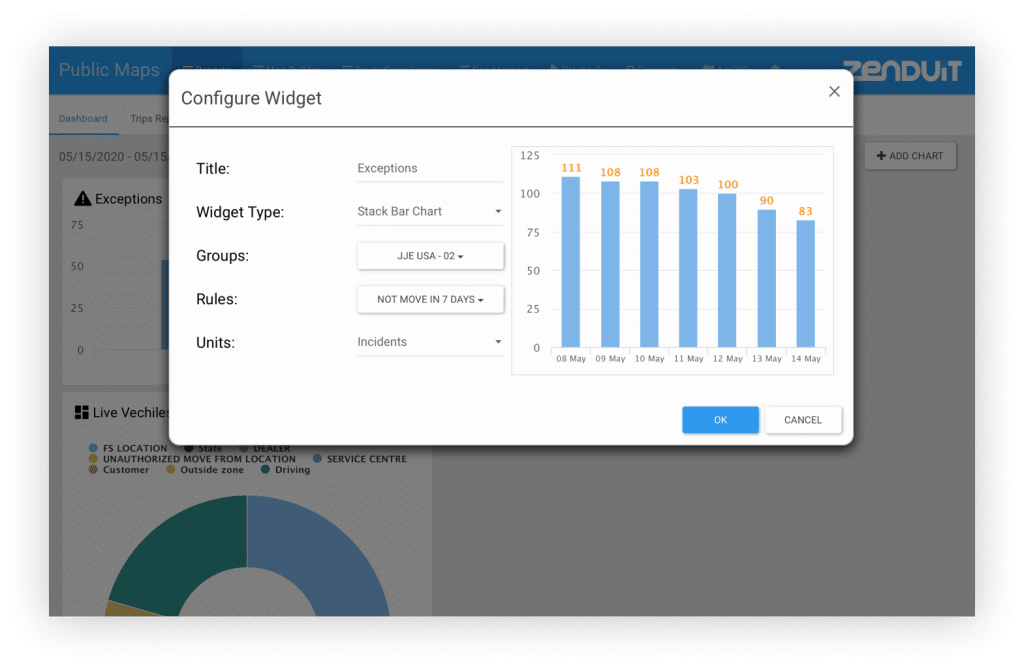Toggle the SERVICE CENTRE legend entry

tap(319, 459)
